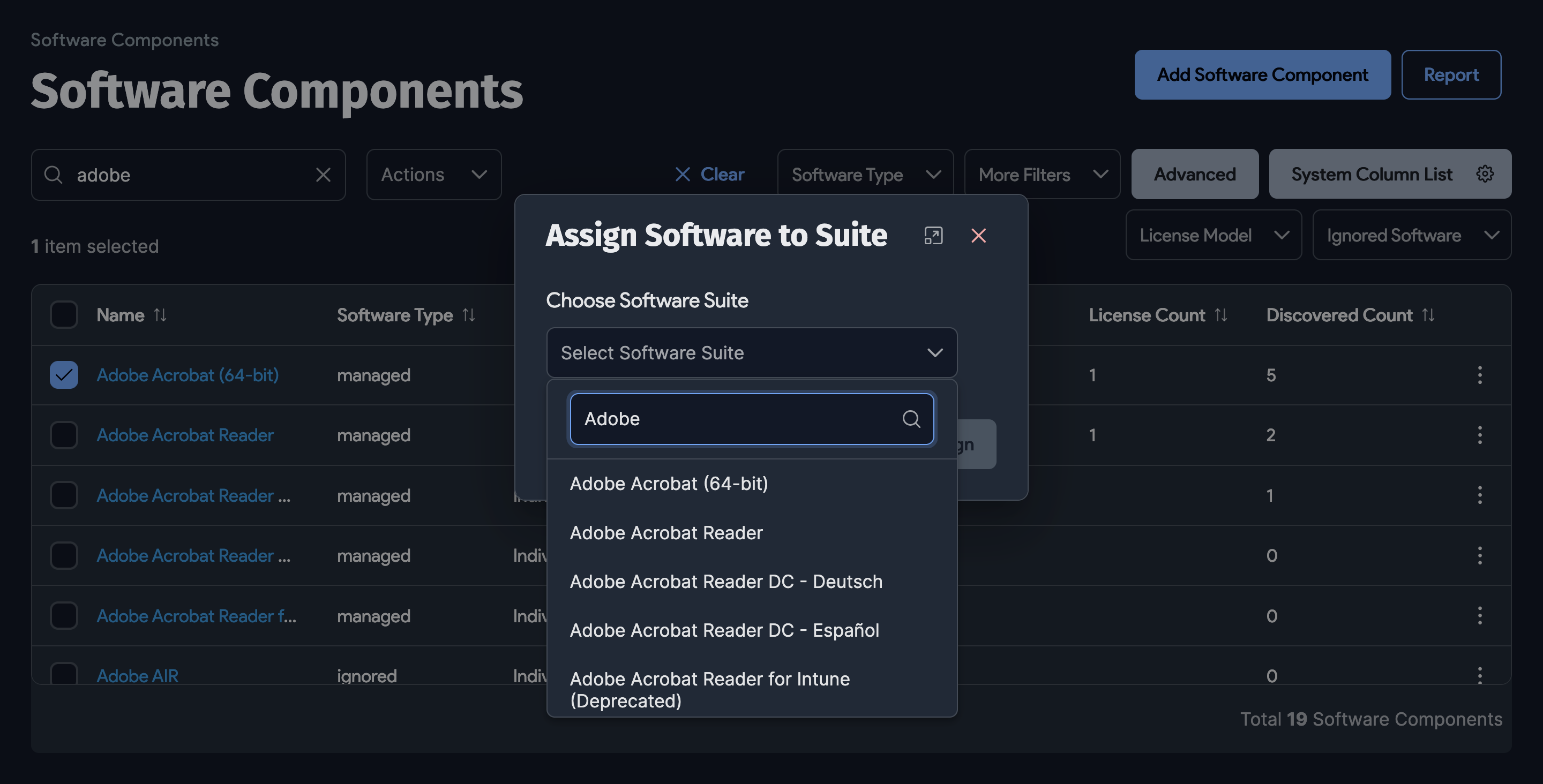Click the magnifier icon in the suite search field

pyautogui.click(x=912, y=419)
